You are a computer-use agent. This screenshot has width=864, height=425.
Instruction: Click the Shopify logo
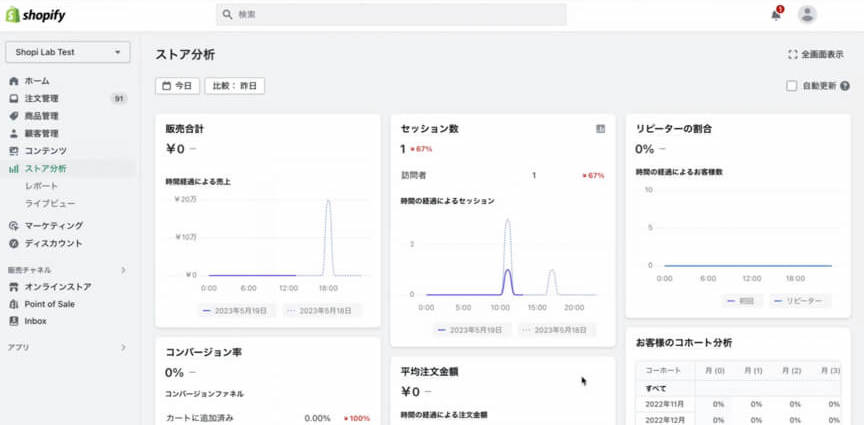click(35, 15)
